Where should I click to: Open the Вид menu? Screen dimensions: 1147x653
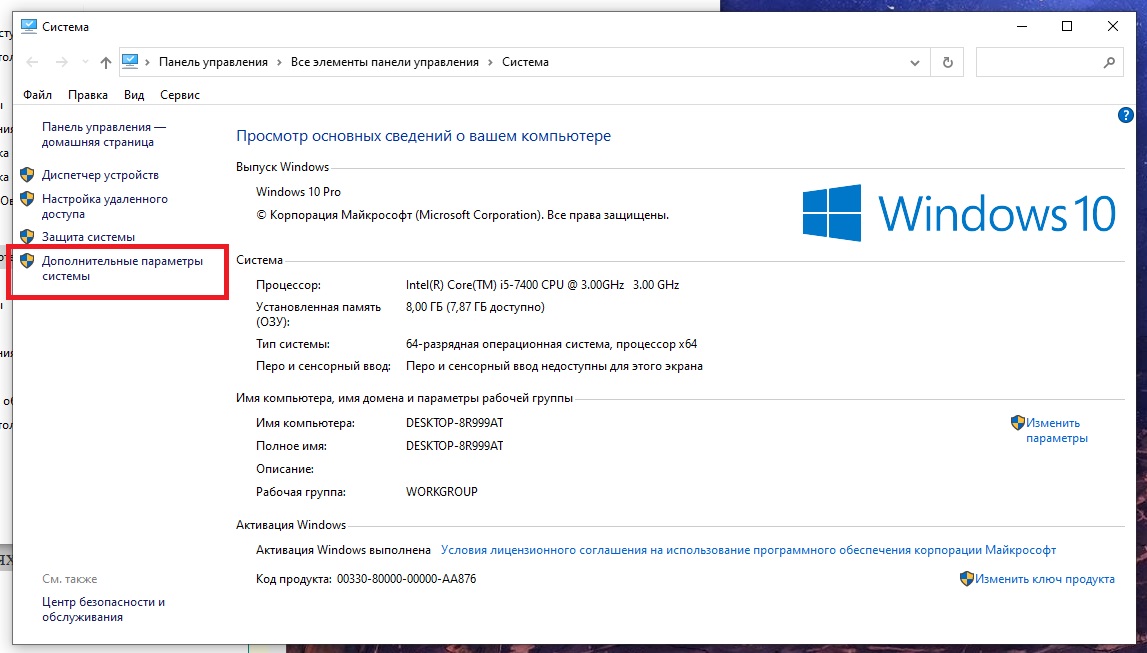click(134, 95)
